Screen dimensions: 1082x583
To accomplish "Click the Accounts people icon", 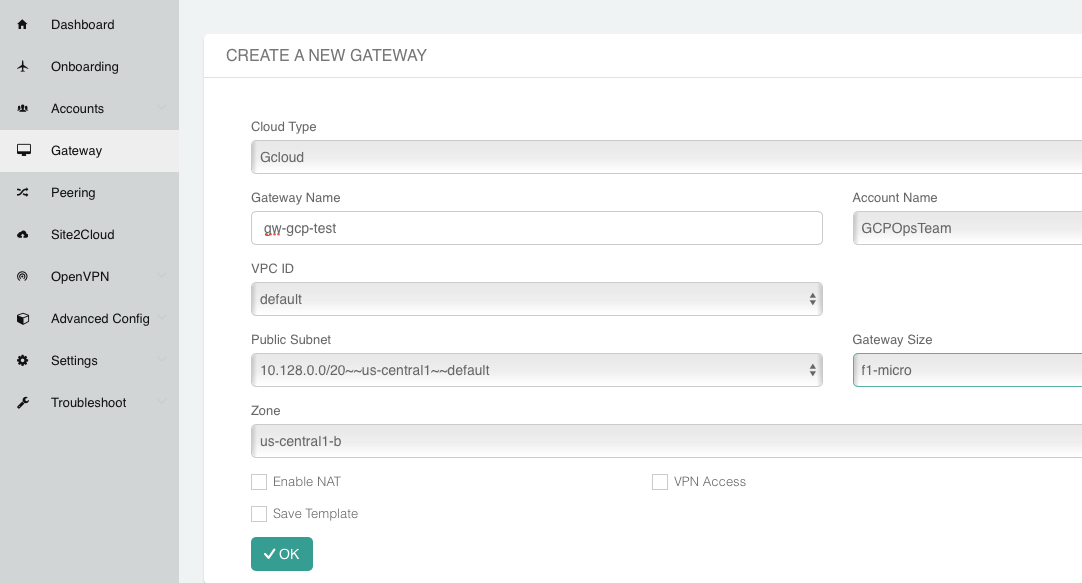I will pos(23,108).
